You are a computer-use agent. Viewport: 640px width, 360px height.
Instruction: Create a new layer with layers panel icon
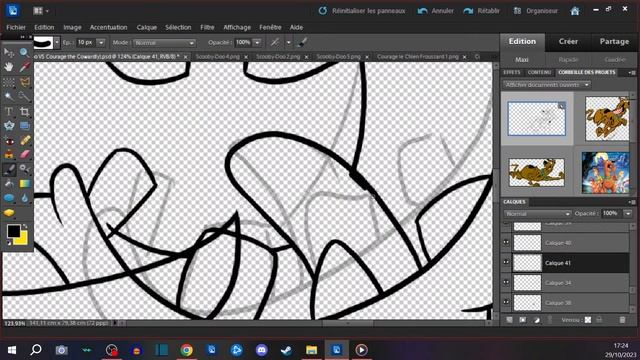[x=509, y=320]
